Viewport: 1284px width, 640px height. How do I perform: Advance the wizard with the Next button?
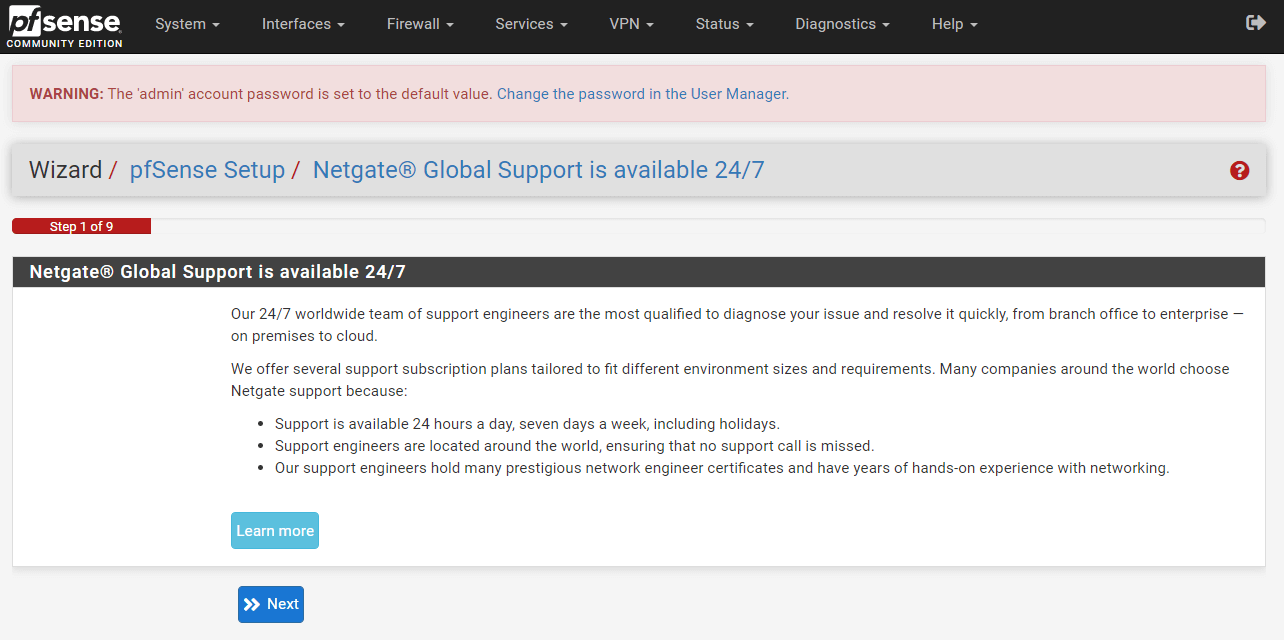coord(271,604)
